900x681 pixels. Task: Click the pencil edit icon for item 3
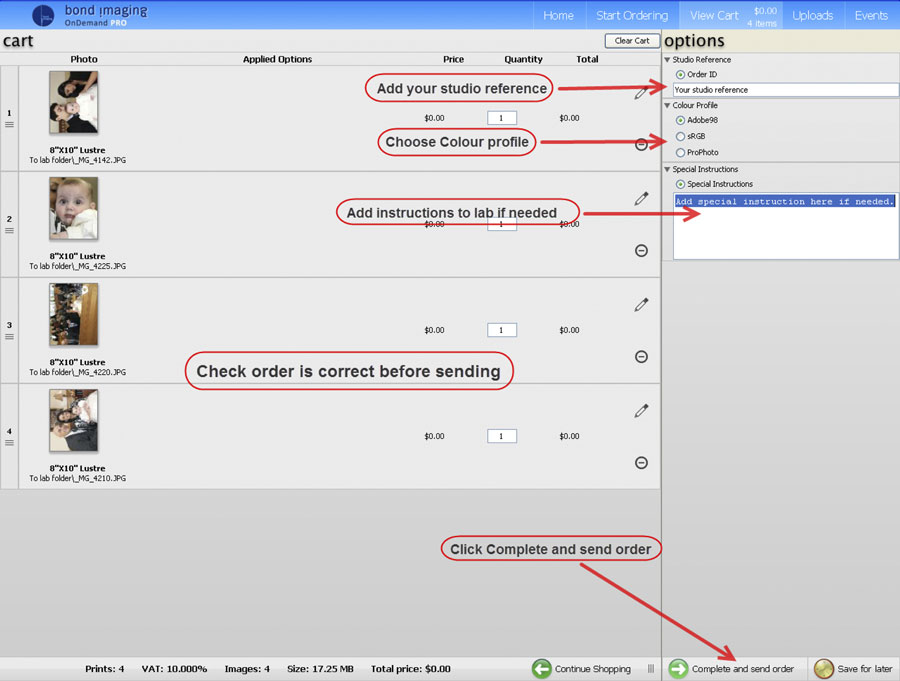pyautogui.click(x=642, y=304)
